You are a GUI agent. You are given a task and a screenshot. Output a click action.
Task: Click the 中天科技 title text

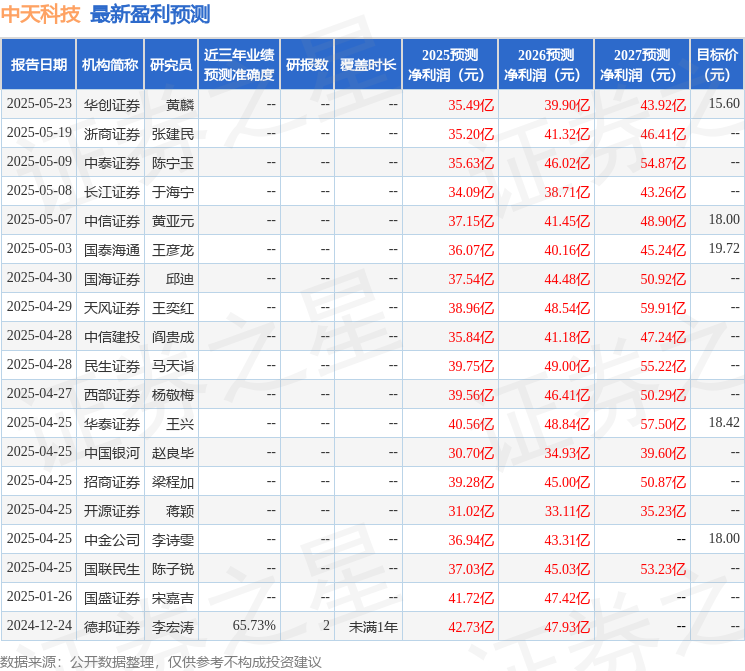[x=40, y=14]
